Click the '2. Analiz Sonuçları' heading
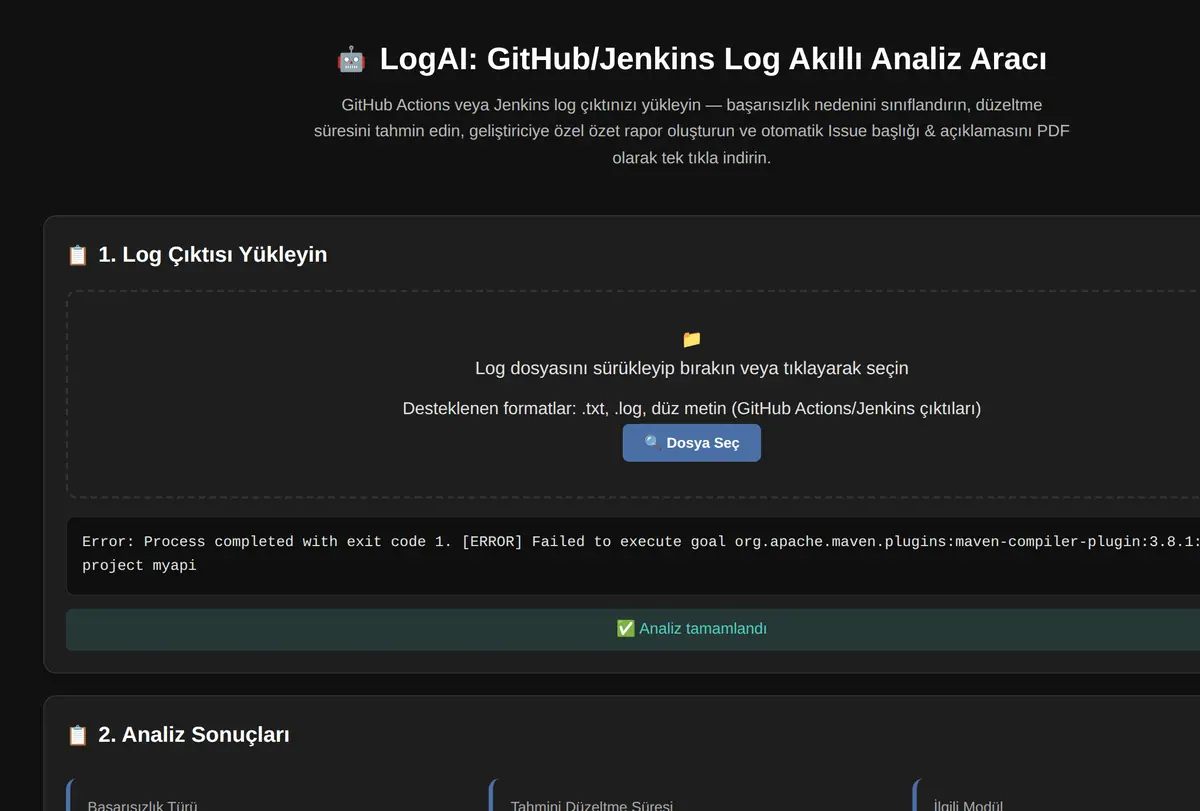The height and width of the screenshot is (811, 1200). (194, 735)
